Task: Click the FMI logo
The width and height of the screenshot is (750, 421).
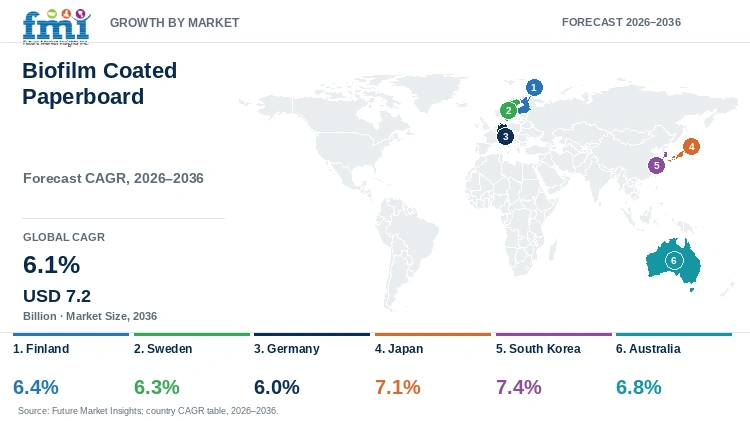Action: click(56, 27)
